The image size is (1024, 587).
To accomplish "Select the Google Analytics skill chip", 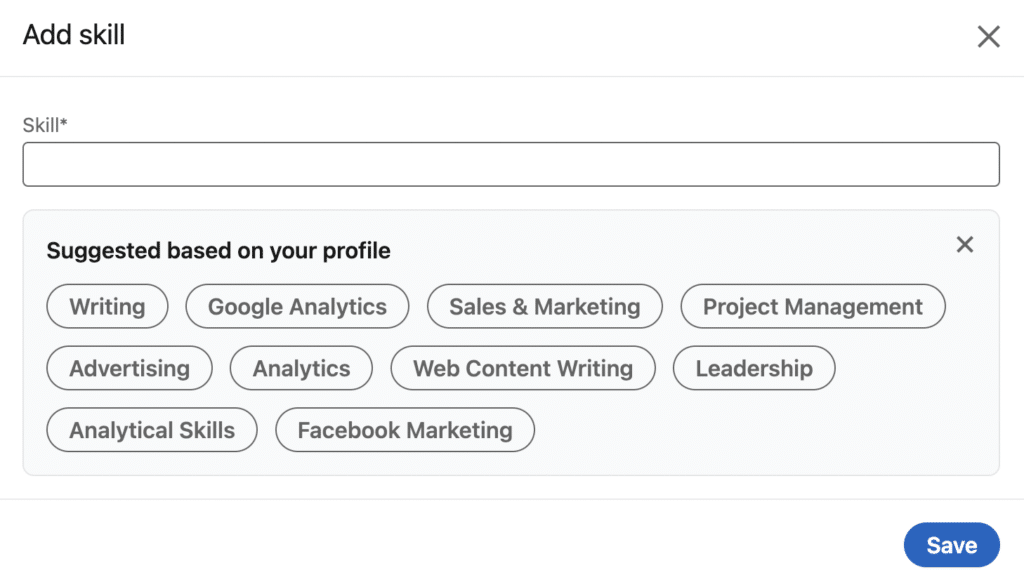I will point(297,307).
